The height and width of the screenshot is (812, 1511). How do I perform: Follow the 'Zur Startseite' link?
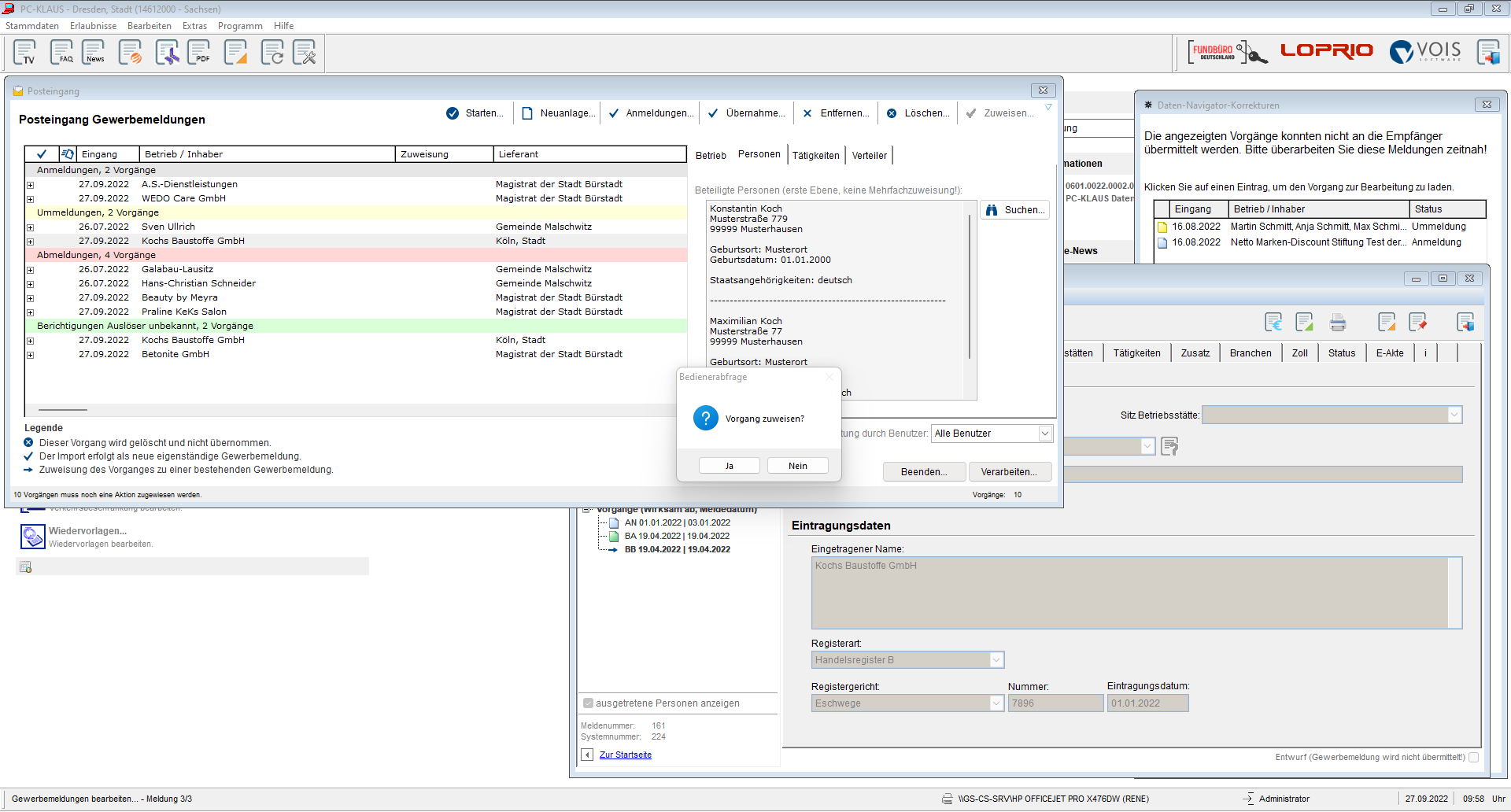625,755
